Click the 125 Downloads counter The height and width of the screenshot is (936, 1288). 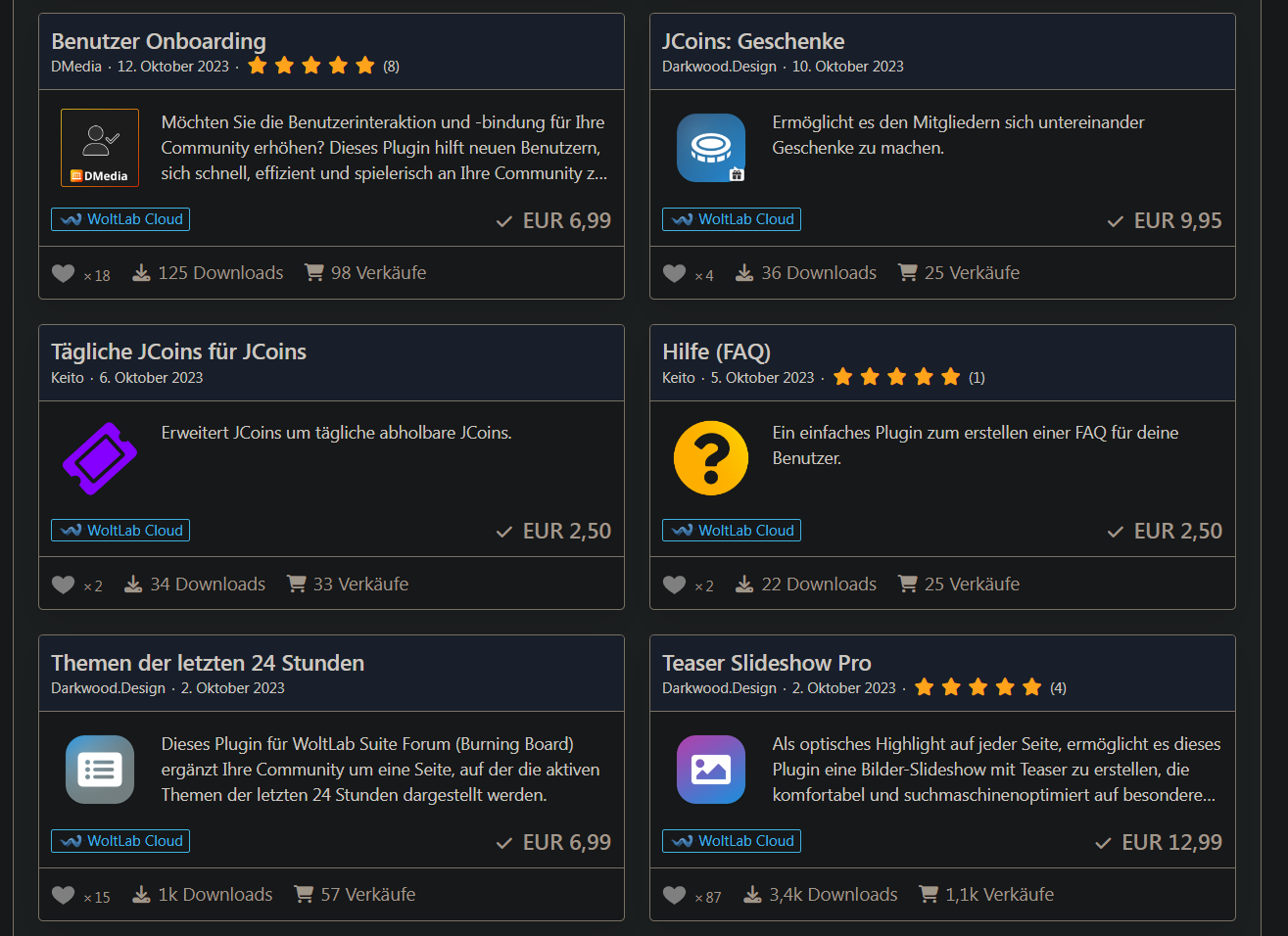point(209,273)
